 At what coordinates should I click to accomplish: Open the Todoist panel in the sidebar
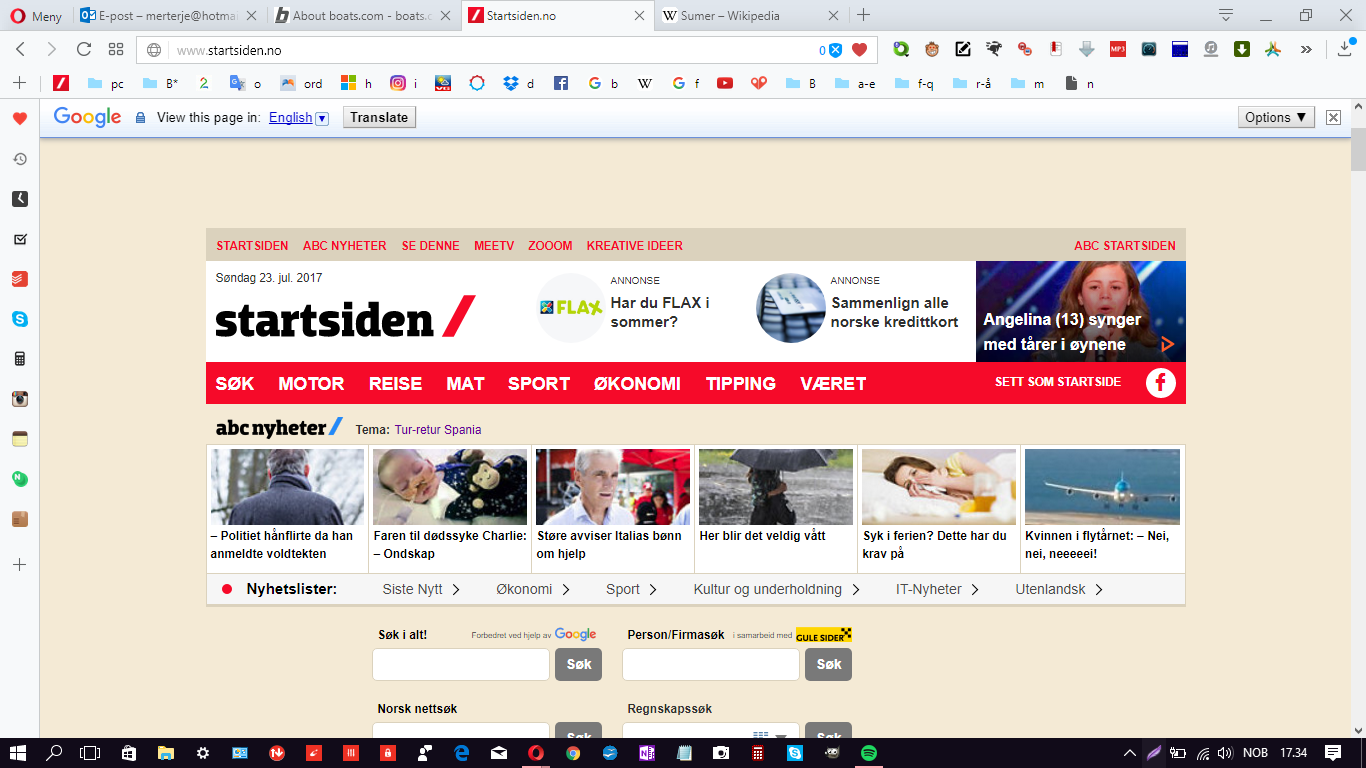20,279
